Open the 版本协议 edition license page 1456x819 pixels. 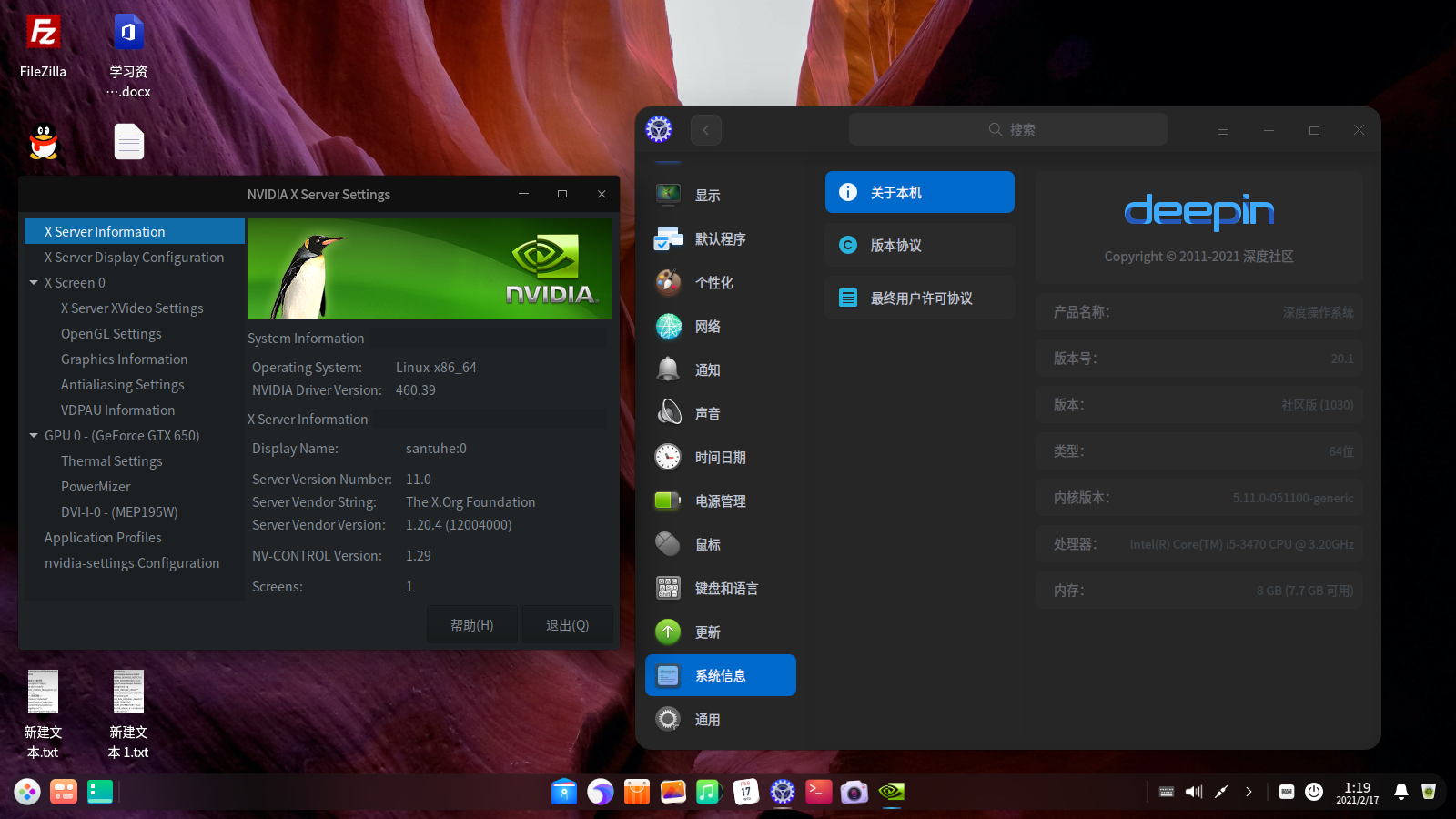(920, 245)
